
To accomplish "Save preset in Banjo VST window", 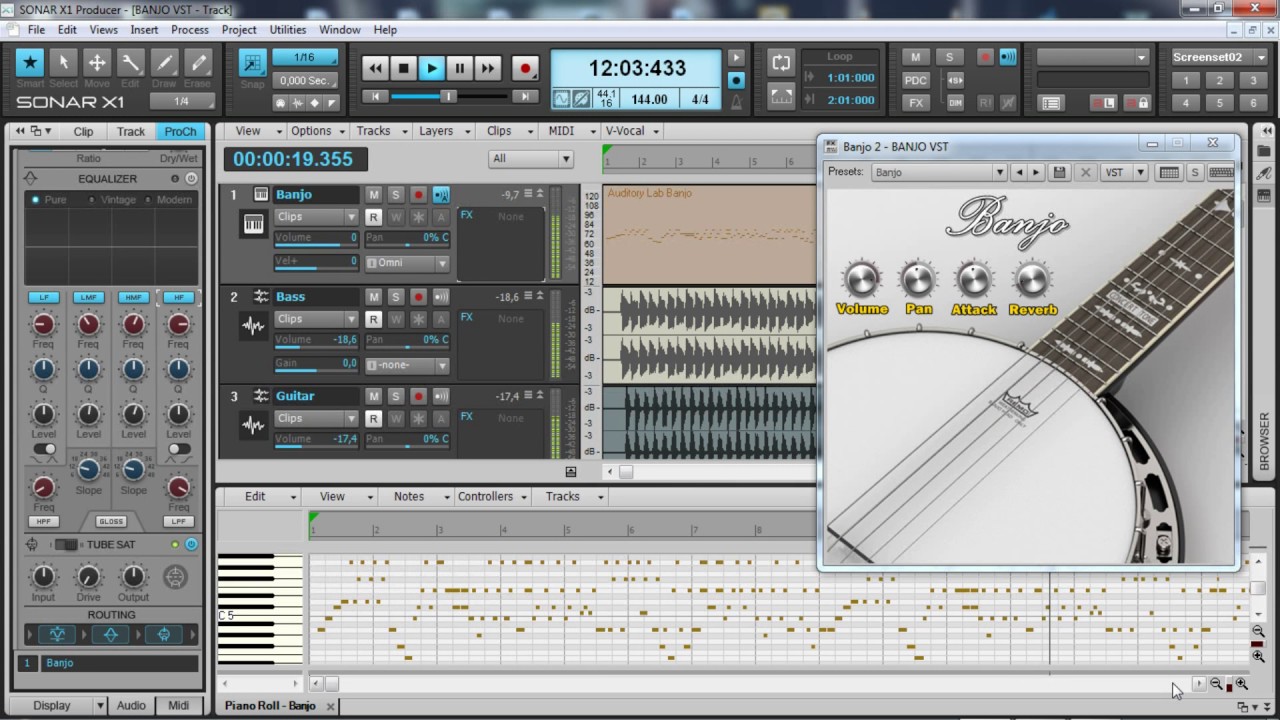I will click(x=1060, y=172).
